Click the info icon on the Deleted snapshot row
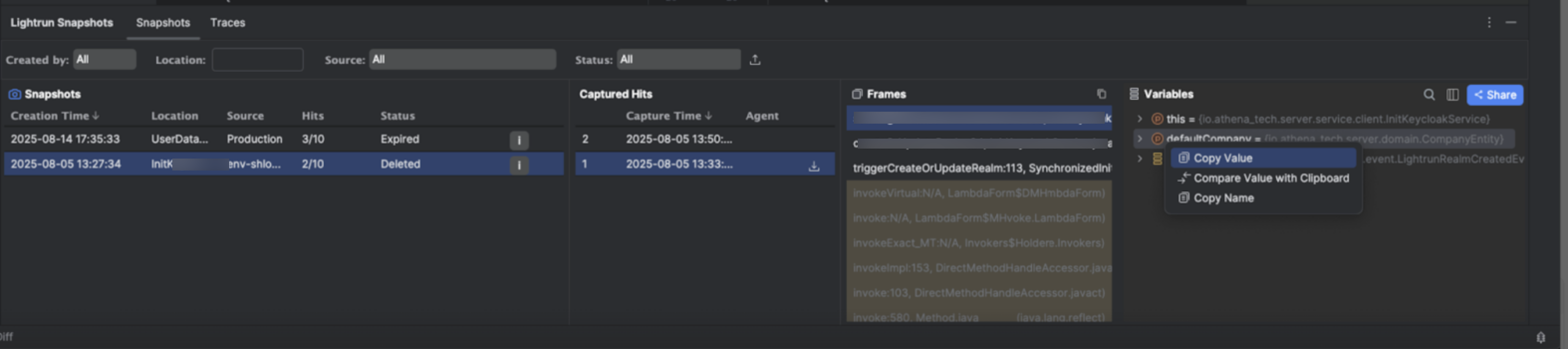 519,165
